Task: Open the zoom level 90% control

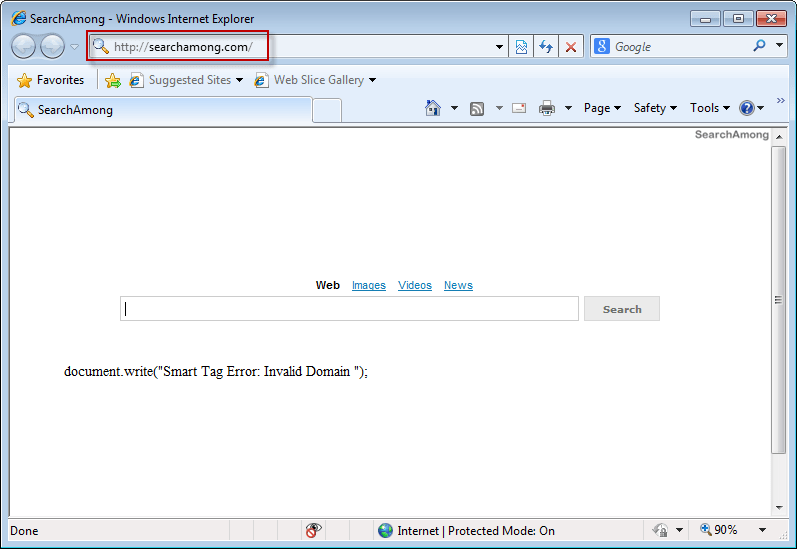Action: coord(718,530)
